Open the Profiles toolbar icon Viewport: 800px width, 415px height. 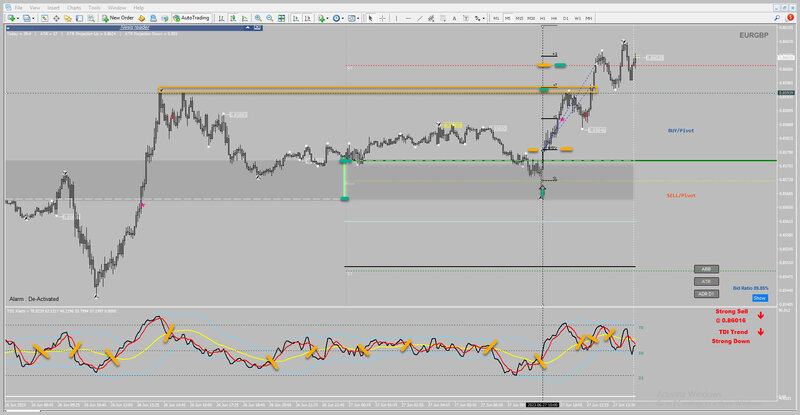point(26,18)
